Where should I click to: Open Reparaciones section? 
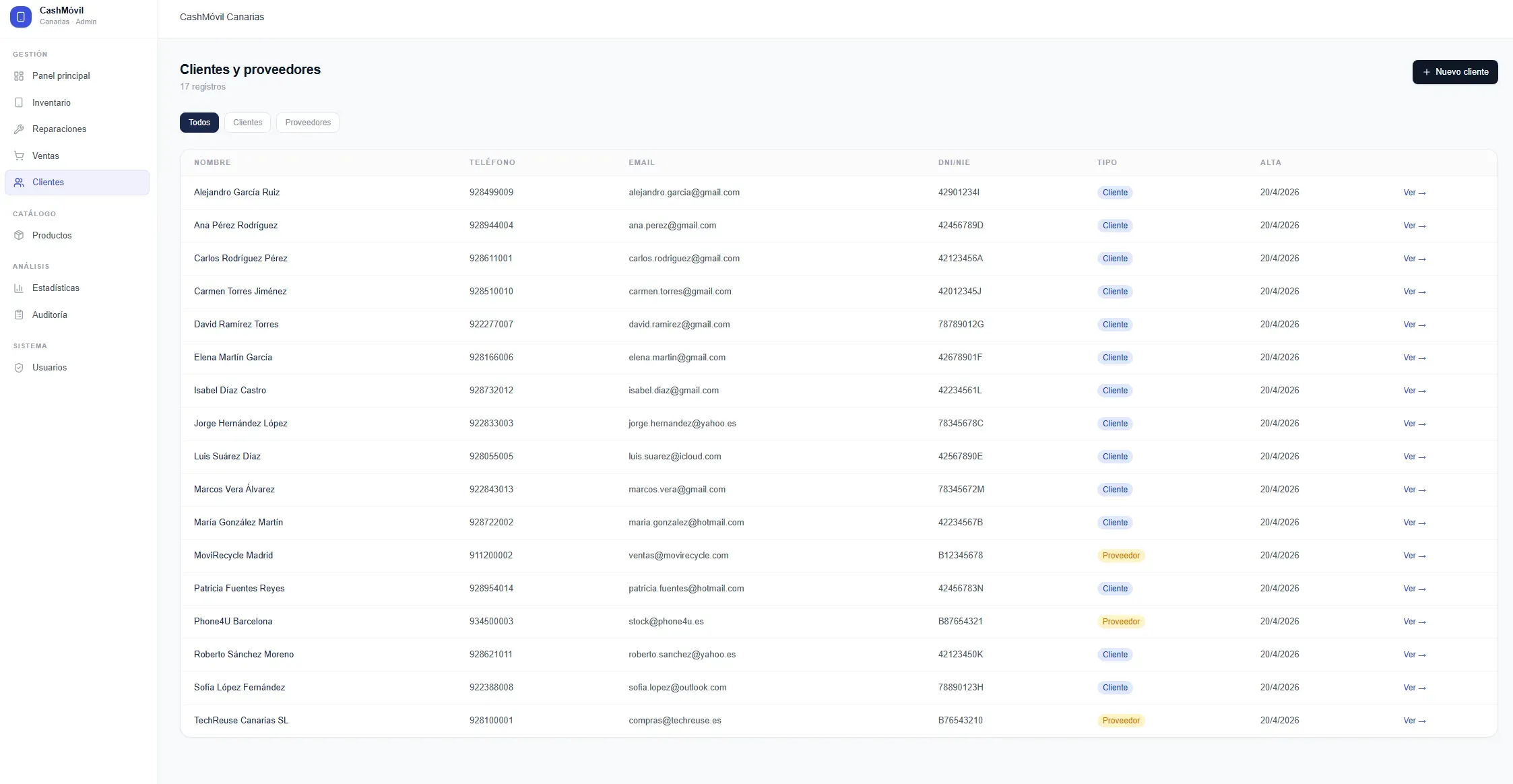click(77, 129)
